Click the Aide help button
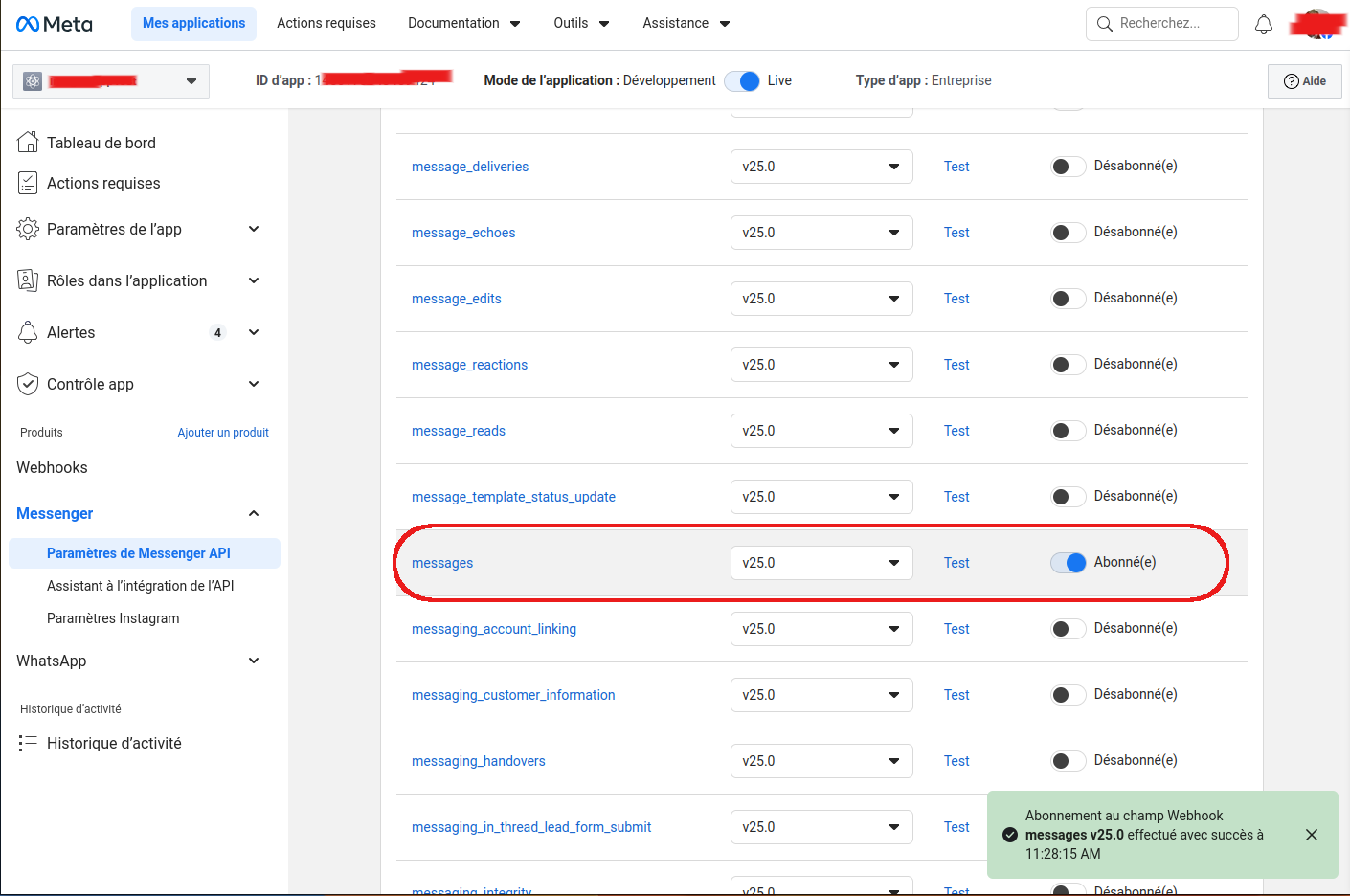The height and width of the screenshot is (896, 1350). pos(1304,81)
